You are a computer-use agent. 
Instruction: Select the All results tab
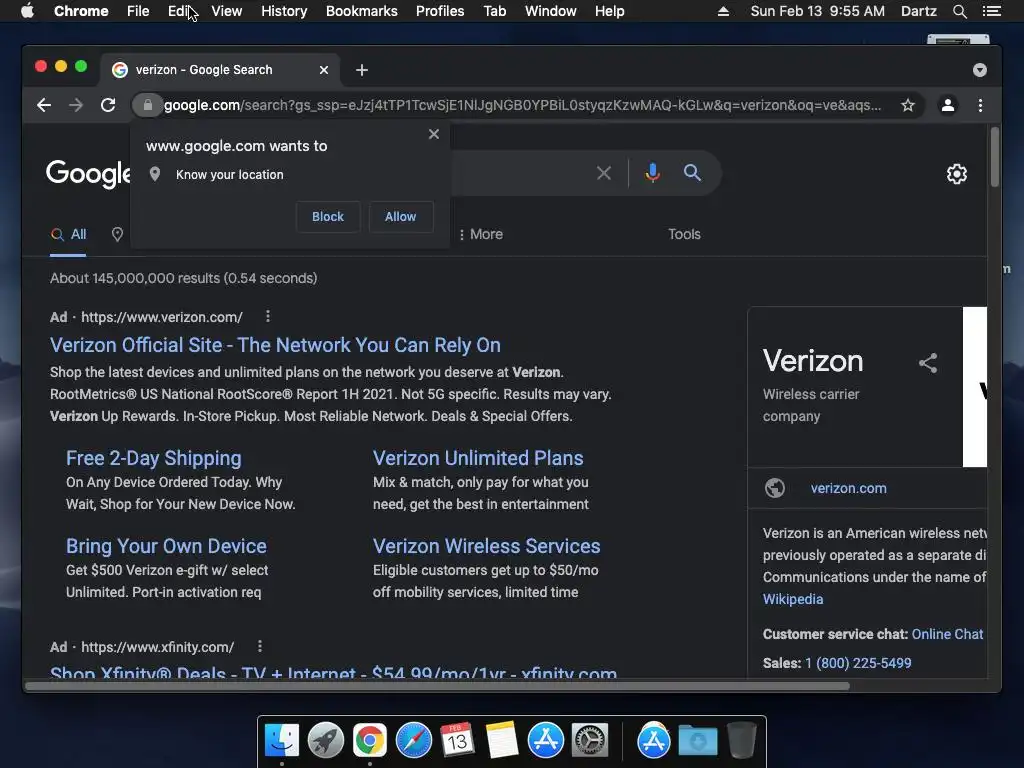pos(69,234)
